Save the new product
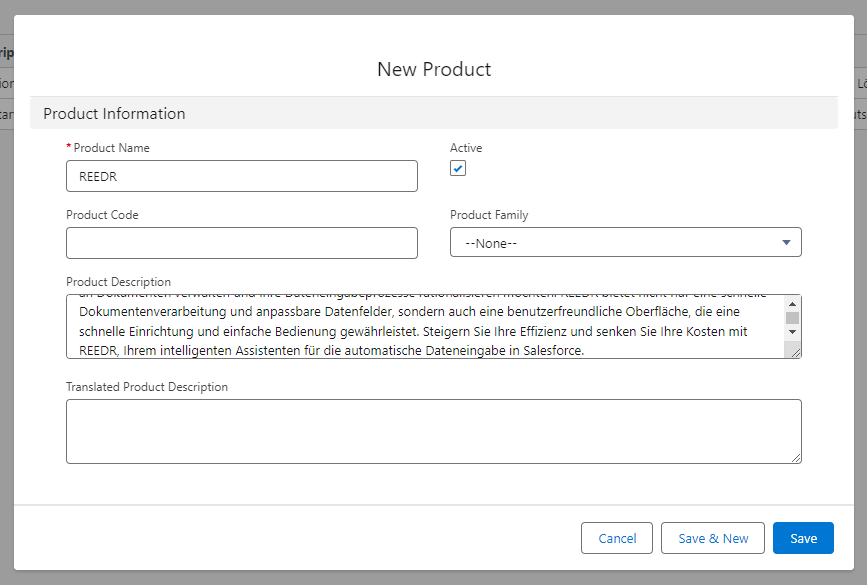The height and width of the screenshot is (585, 867). [803, 538]
